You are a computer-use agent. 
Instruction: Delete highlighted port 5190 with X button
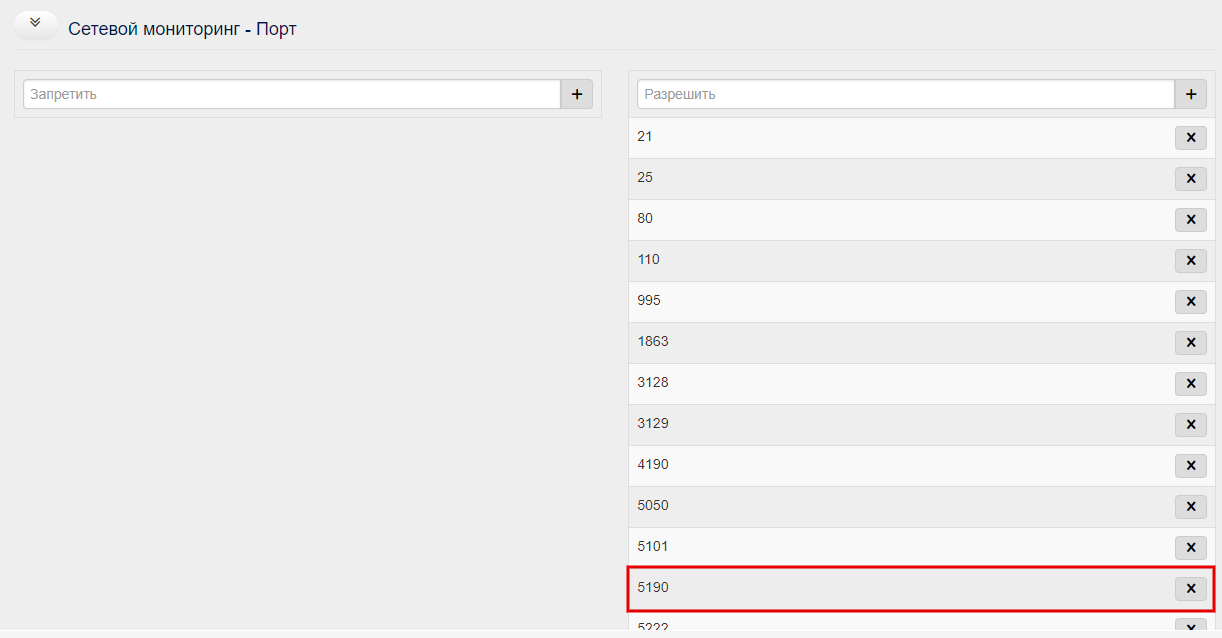click(1190, 589)
